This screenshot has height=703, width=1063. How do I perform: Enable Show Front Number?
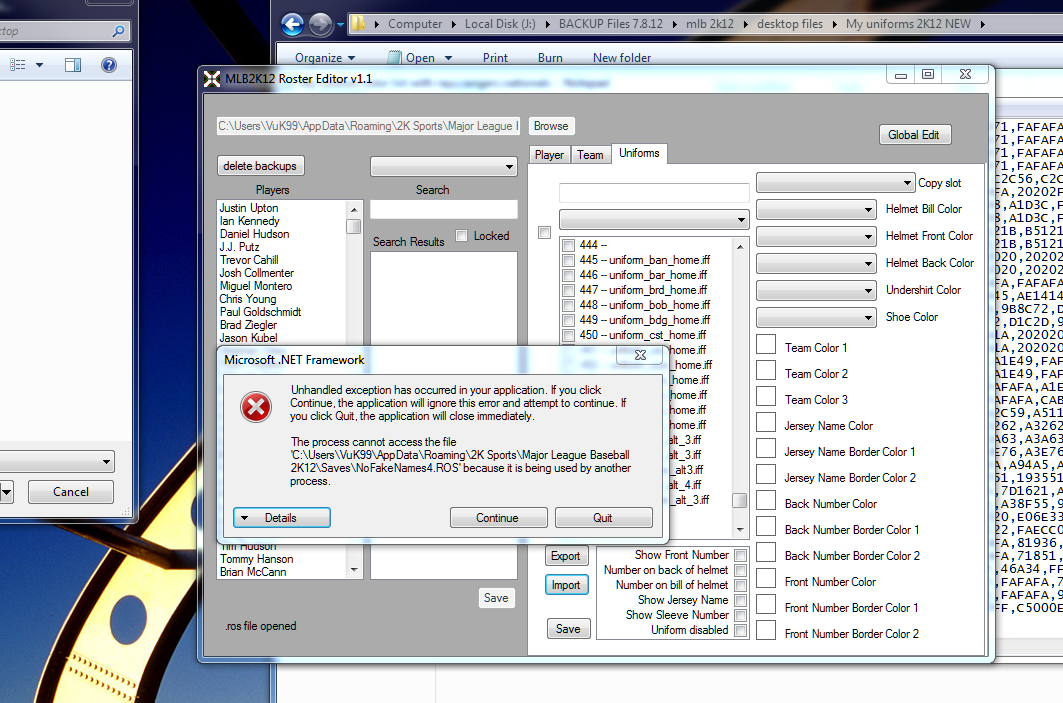pyautogui.click(x=741, y=555)
